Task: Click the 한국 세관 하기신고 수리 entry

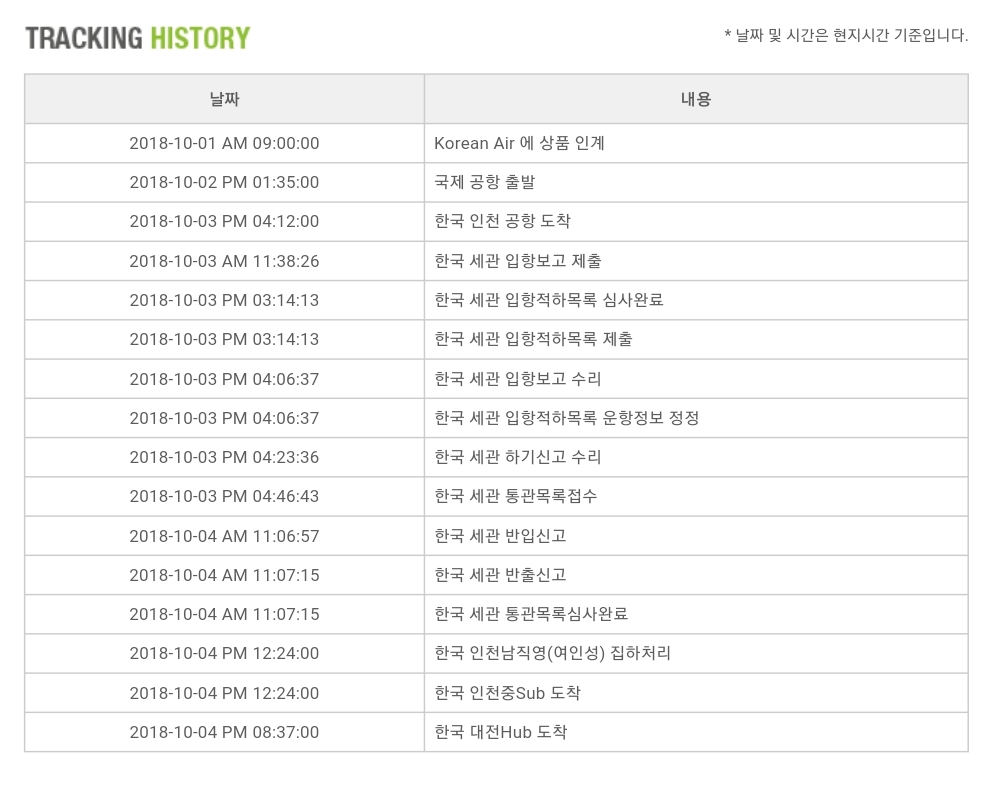Action: pyautogui.click(x=518, y=457)
